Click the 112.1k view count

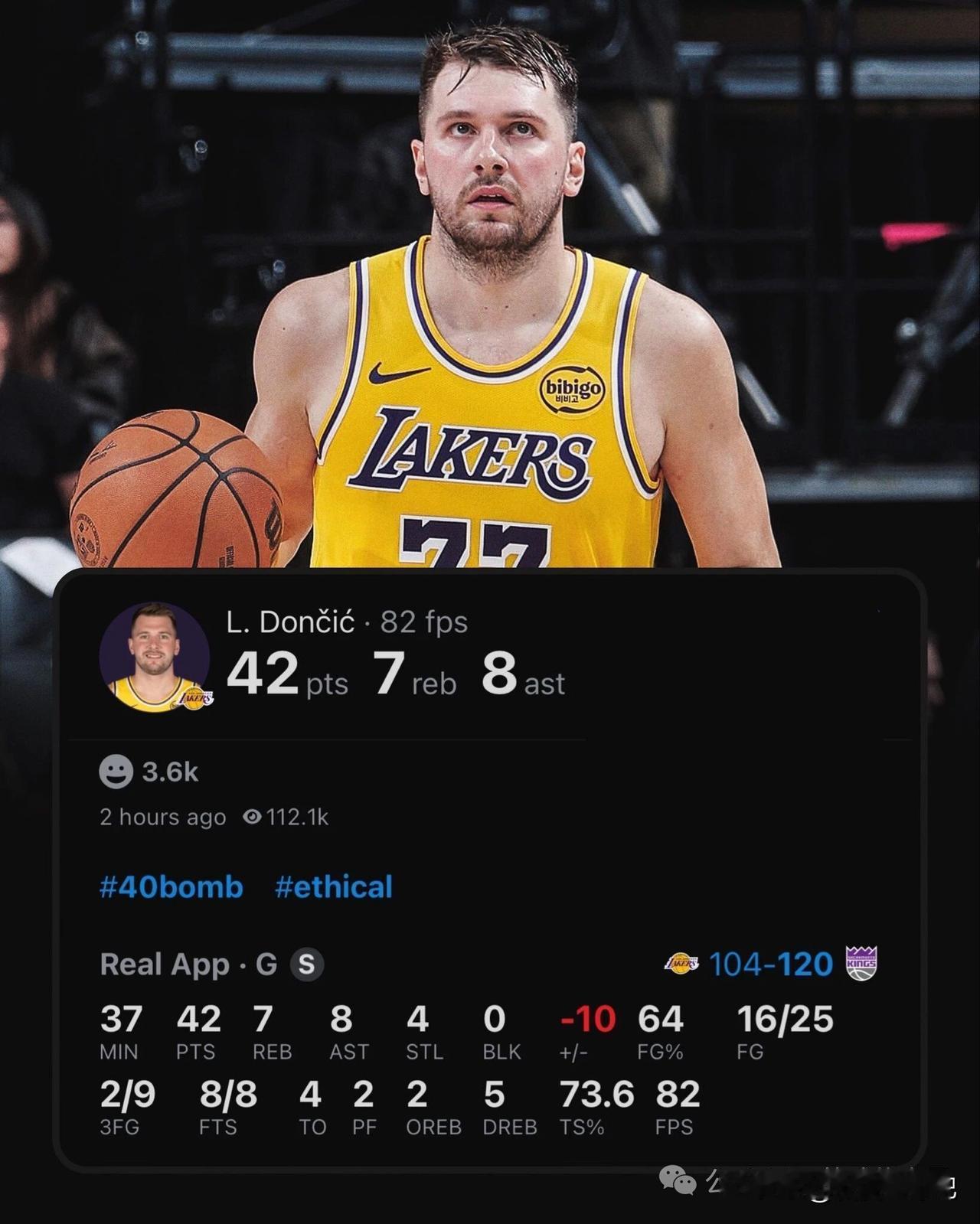pyautogui.click(x=297, y=818)
